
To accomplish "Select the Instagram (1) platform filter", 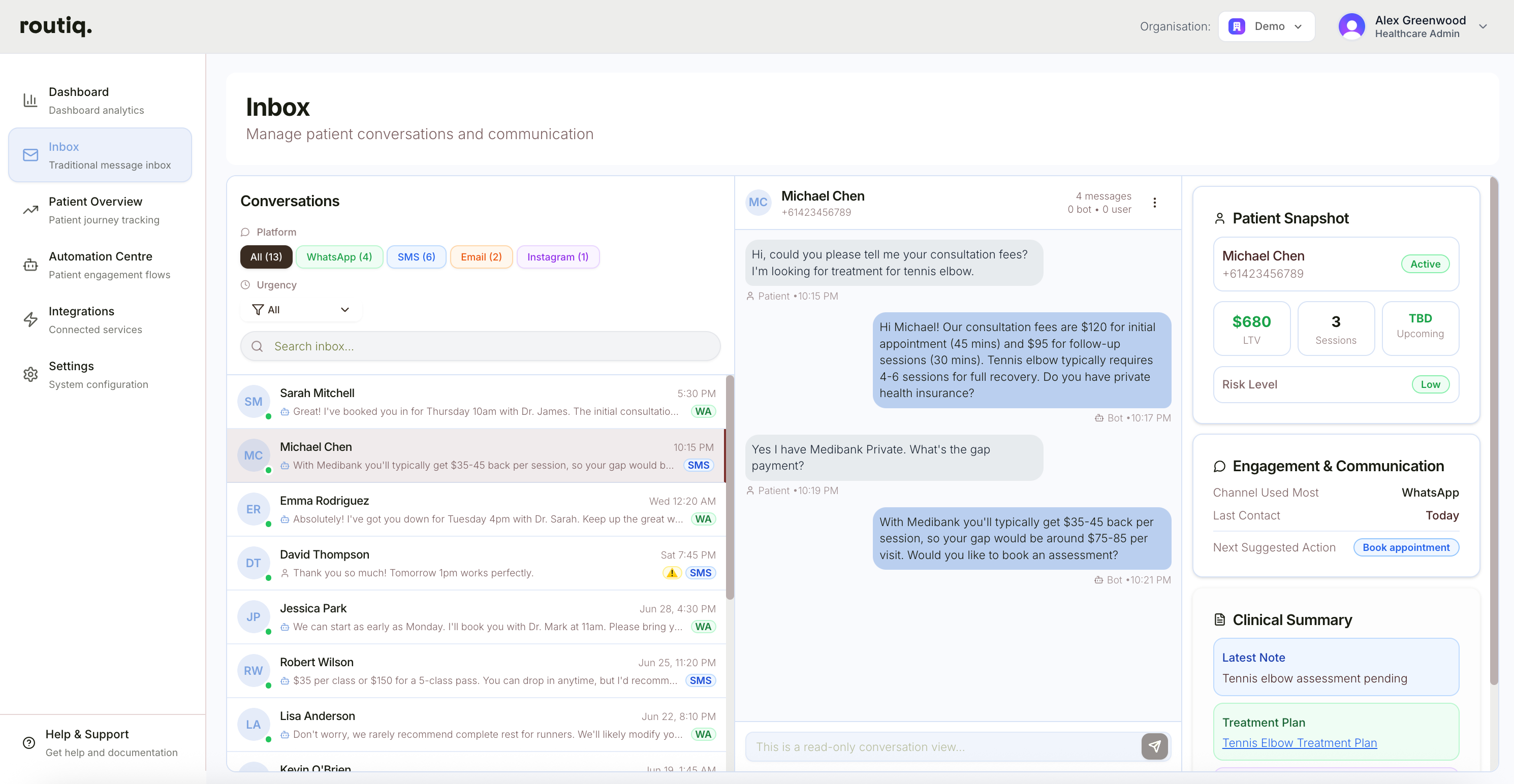I will tap(557, 256).
